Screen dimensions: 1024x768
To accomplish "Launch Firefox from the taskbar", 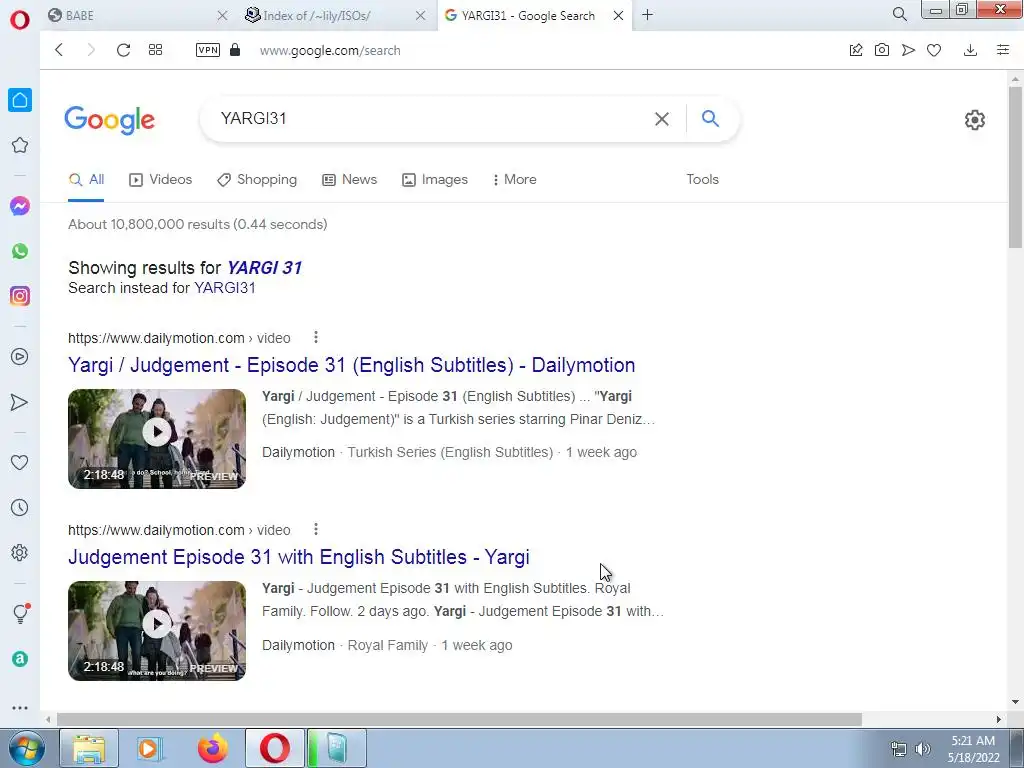I will click(x=213, y=748).
